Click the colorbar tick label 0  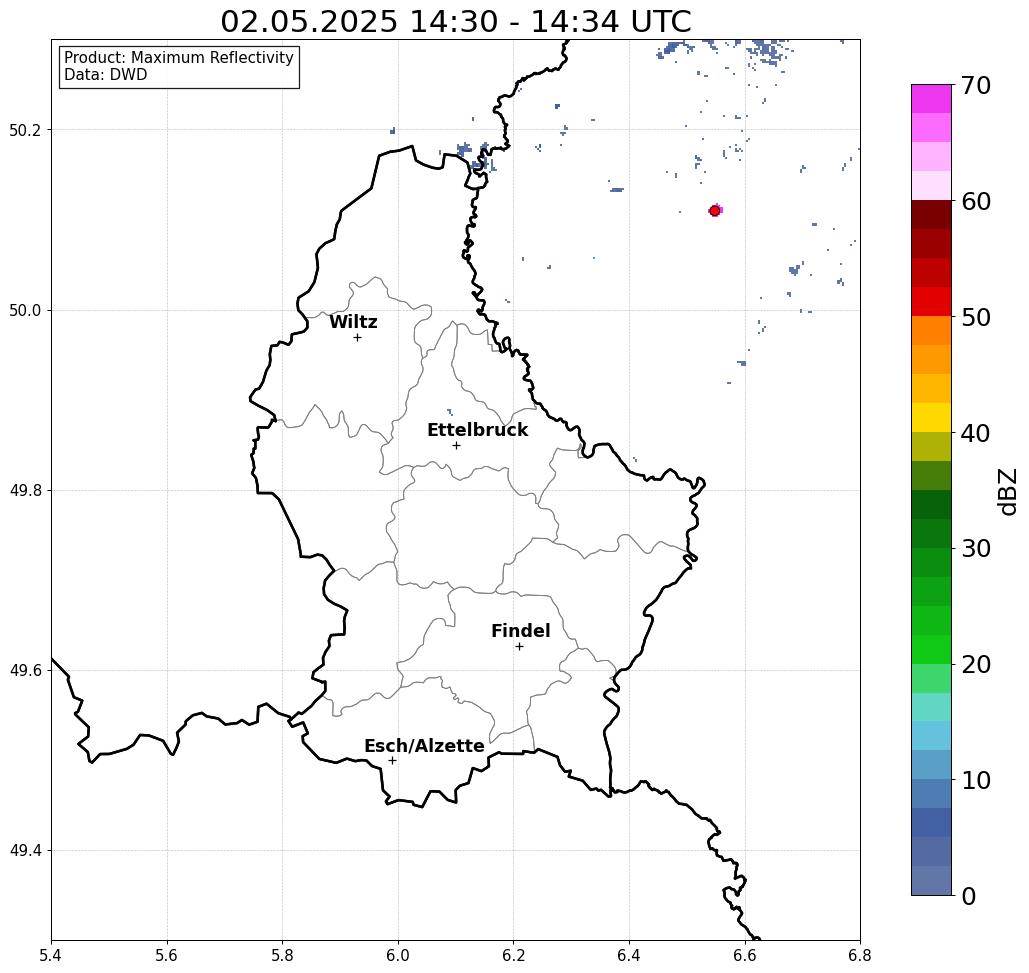(969, 896)
